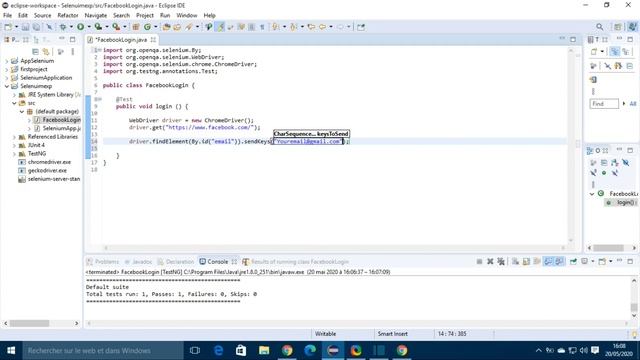This screenshot has width=640, height=360.
Task: Click the Outline panel horizontal scrollbar thumb
Action: tap(608, 248)
